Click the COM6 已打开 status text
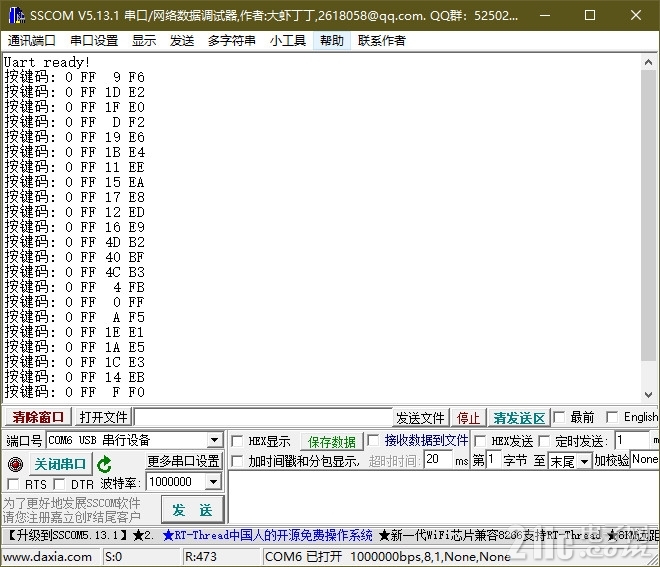Image resolution: width=660 pixels, height=567 pixels. click(x=303, y=557)
